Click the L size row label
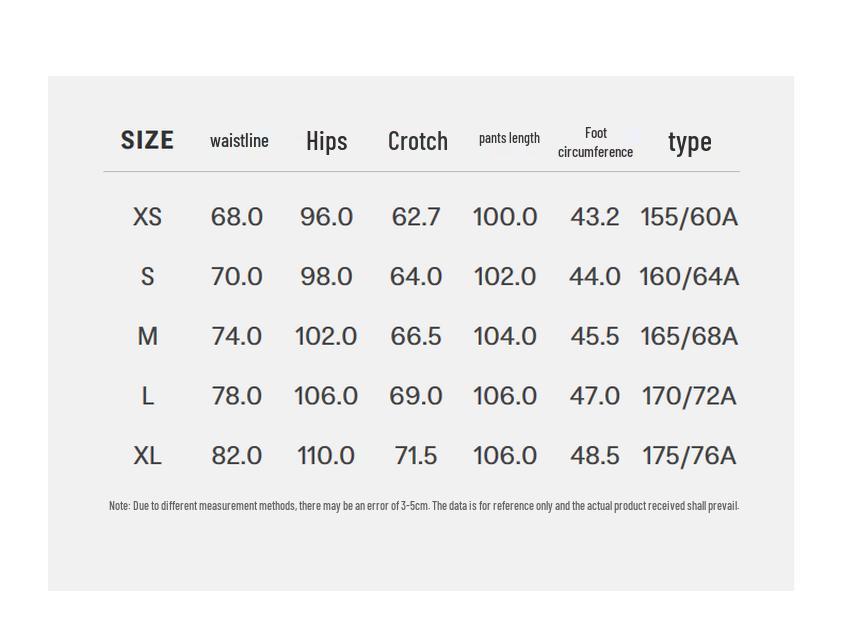The width and height of the screenshot is (842, 632). coord(147,397)
